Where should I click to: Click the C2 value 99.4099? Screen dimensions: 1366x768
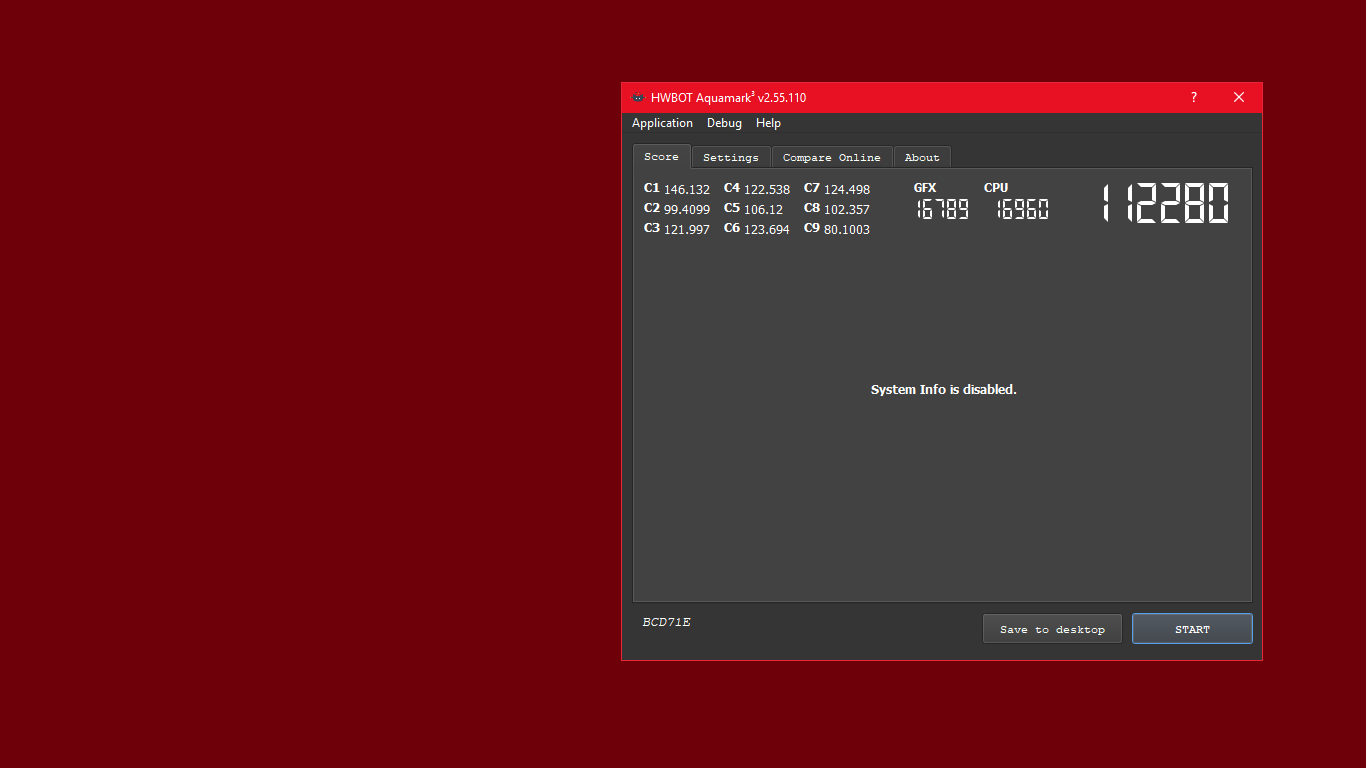(687, 209)
